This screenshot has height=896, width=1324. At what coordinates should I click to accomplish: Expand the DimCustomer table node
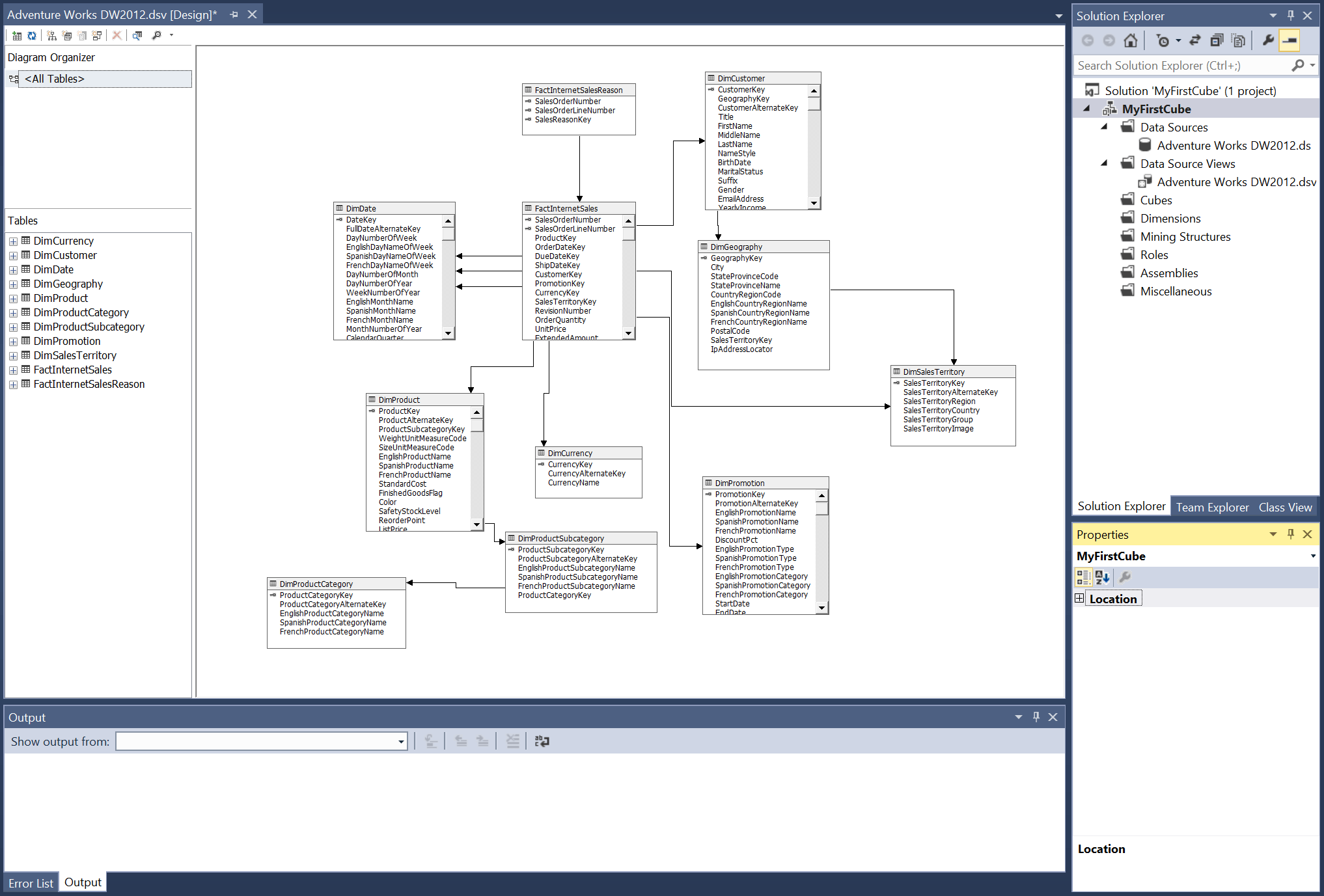coord(13,256)
